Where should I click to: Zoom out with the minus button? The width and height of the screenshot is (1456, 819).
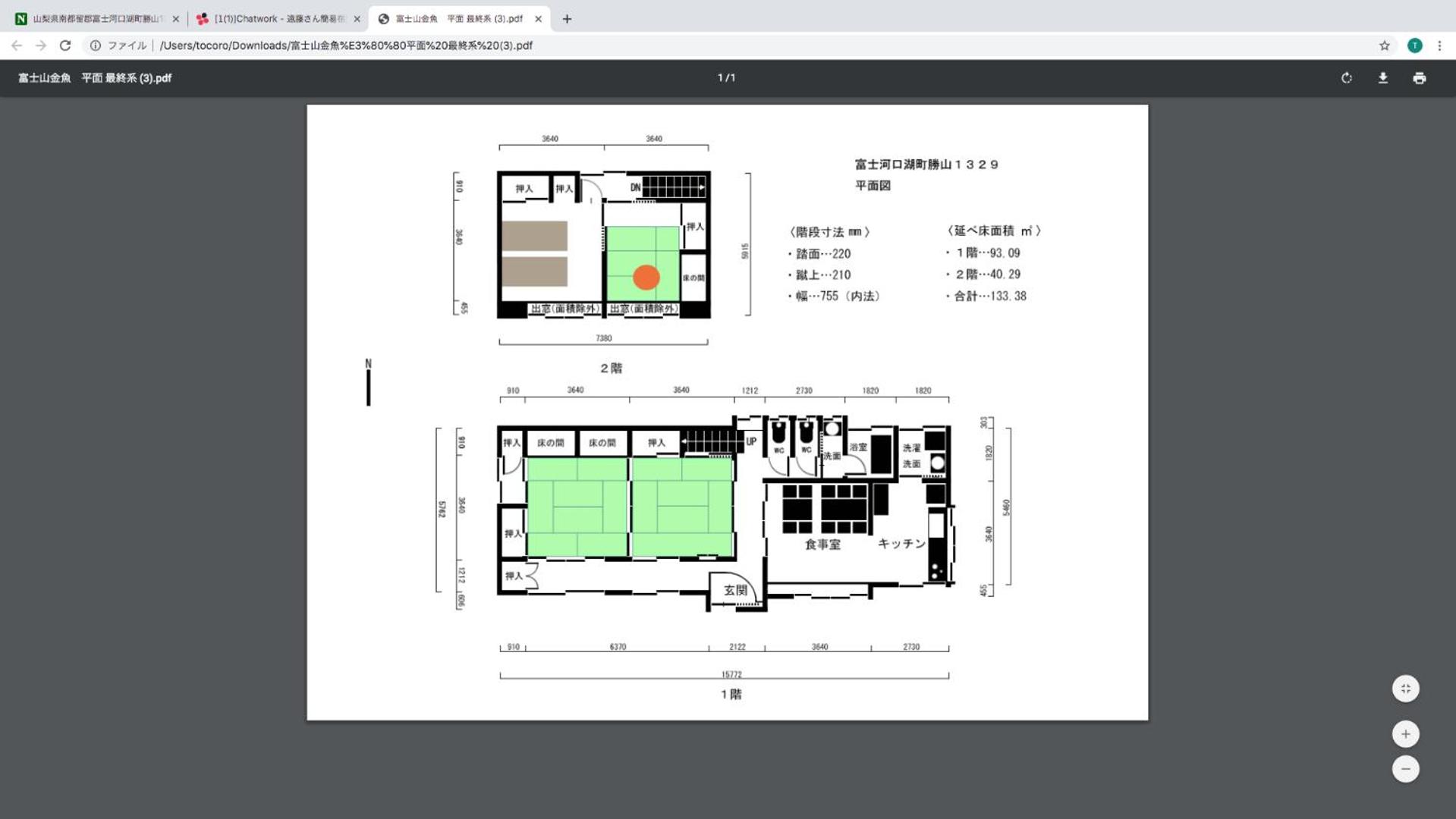click(1405, 769)
